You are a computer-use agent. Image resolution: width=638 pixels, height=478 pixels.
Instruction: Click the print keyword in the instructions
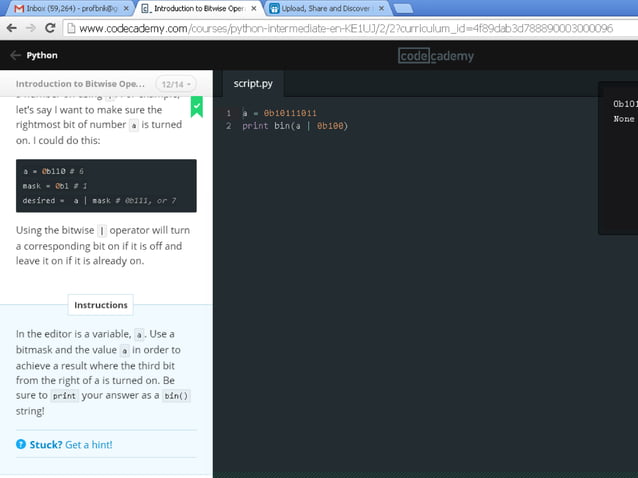[x=64, y=396]
